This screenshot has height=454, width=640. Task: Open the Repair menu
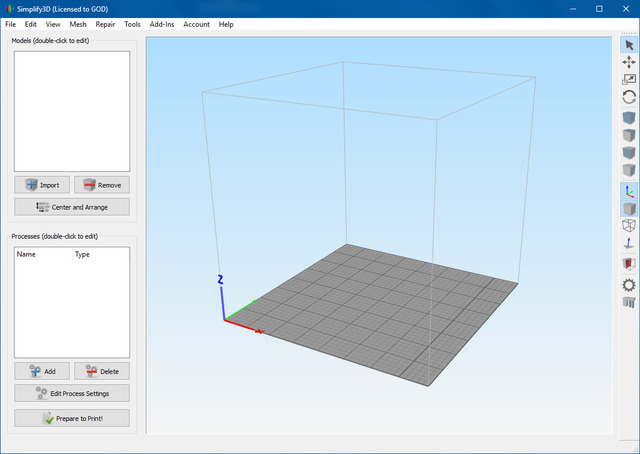coord(105,24)
